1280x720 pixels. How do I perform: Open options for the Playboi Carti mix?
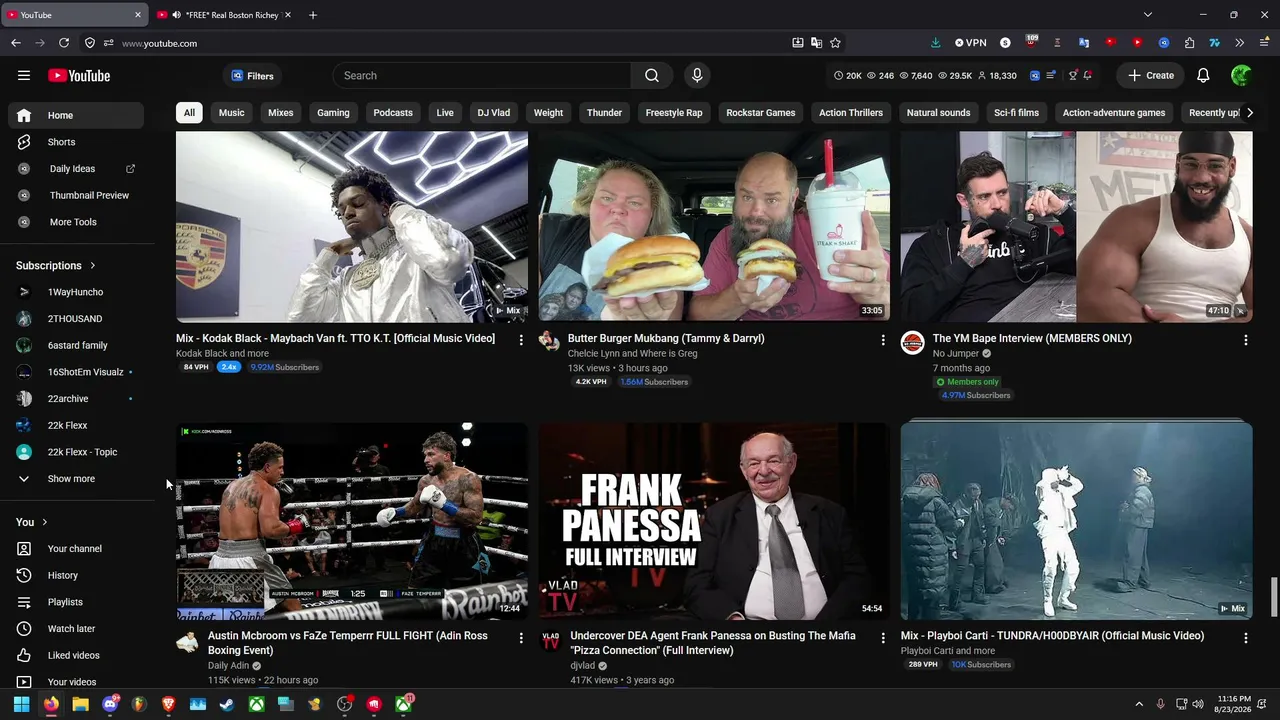click(1245, 637)
